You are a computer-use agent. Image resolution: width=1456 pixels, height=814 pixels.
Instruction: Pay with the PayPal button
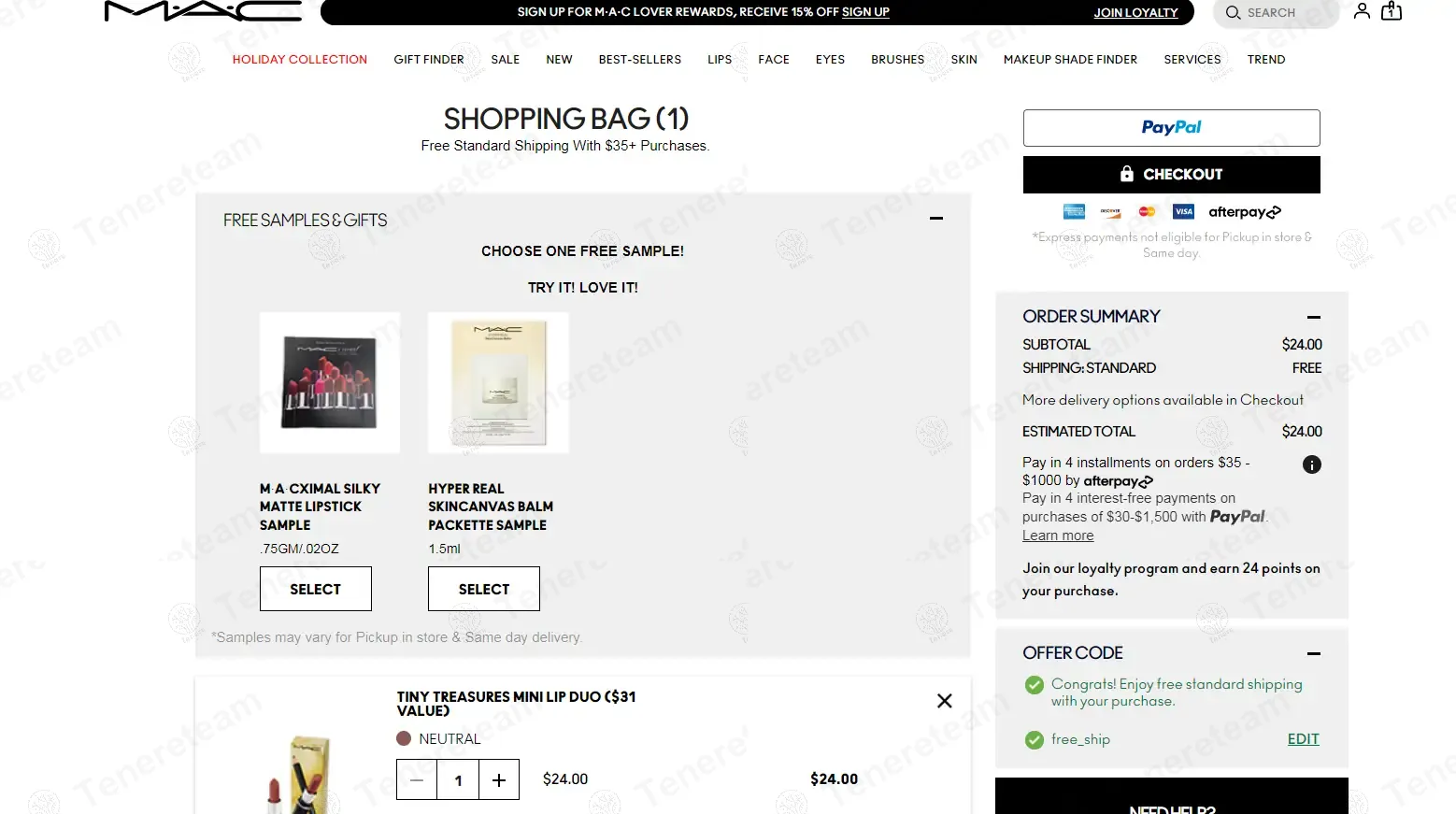(x=1172, y=128)
